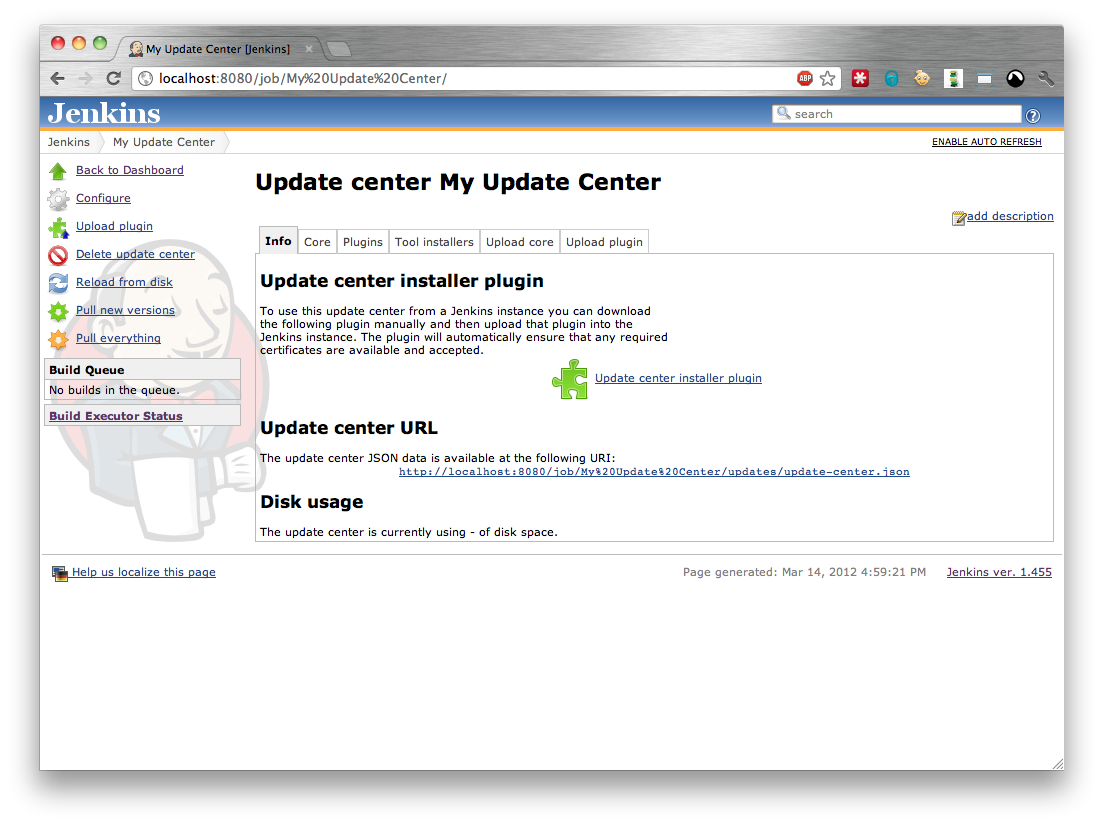Click the bookmark star icon

pyautogui.click(x=827, y=78)
